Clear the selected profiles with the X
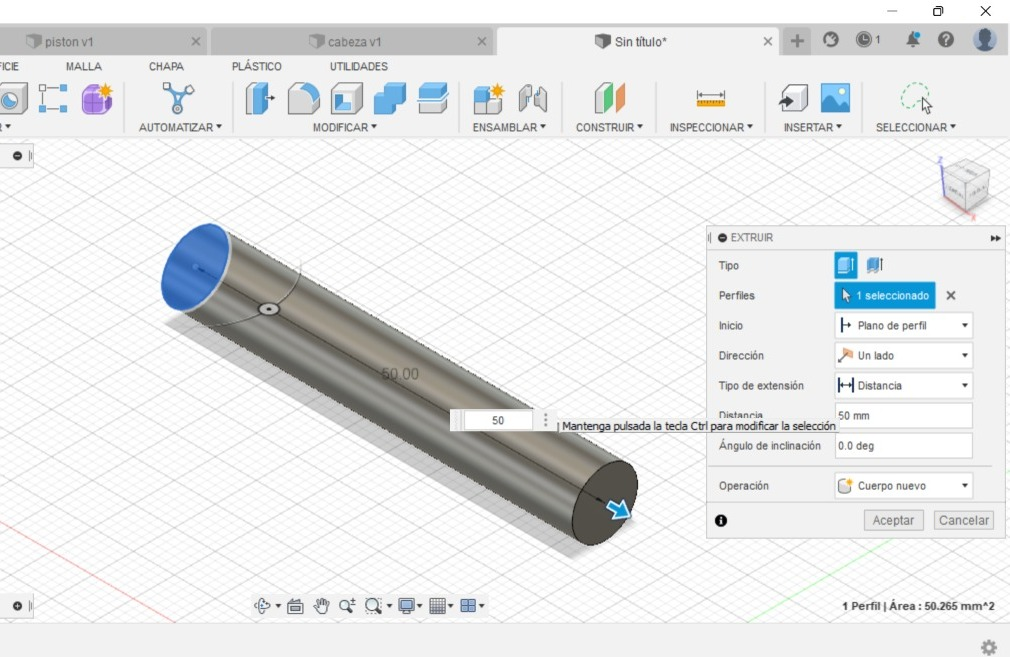 (951, 296)
